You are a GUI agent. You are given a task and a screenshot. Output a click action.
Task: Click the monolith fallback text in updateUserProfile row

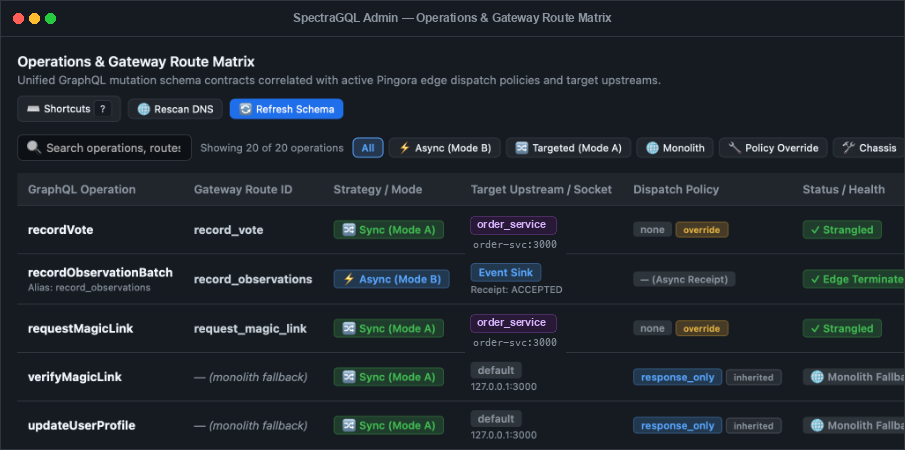click(250, 426)
